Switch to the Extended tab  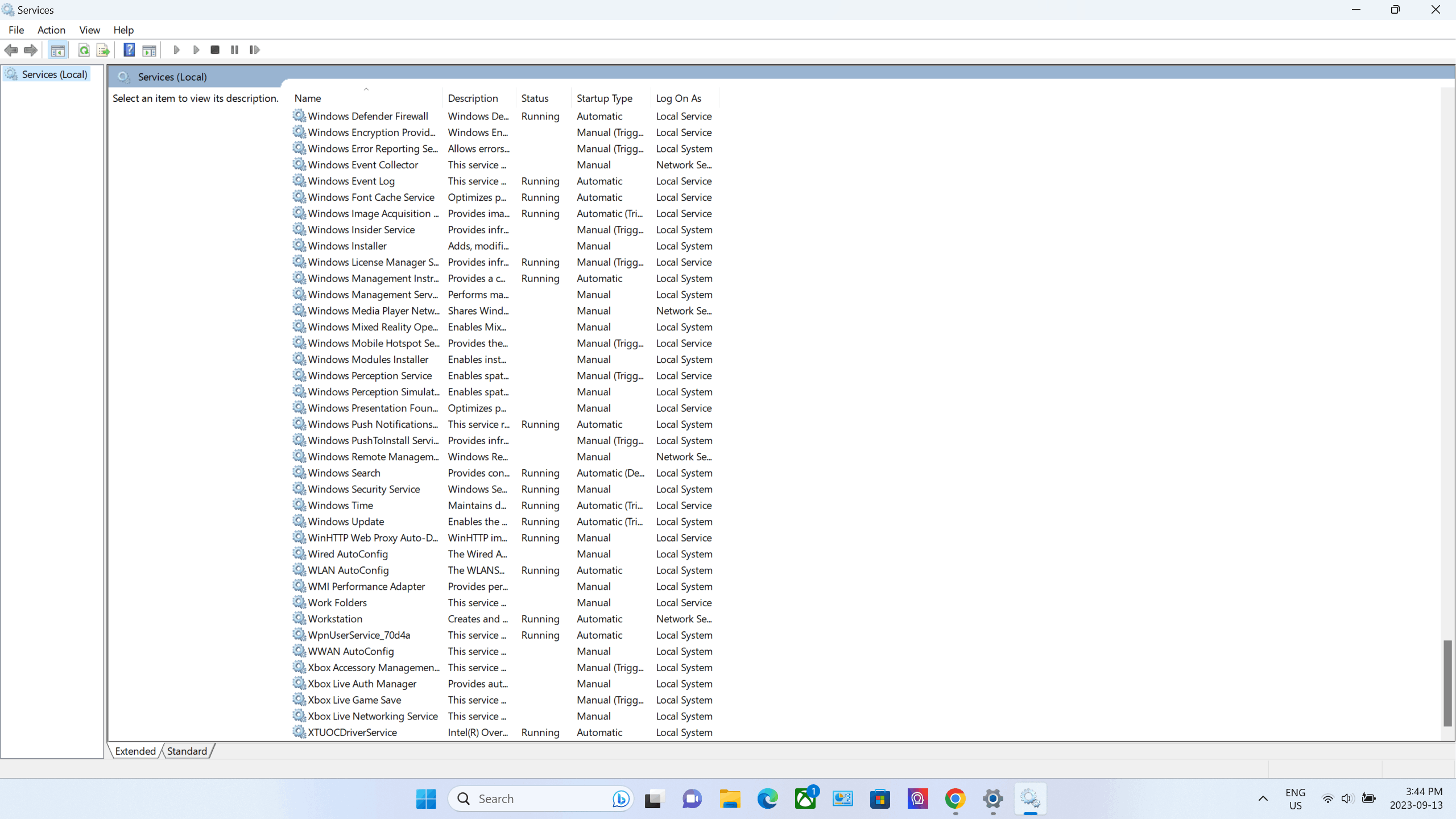click(135, 751)
